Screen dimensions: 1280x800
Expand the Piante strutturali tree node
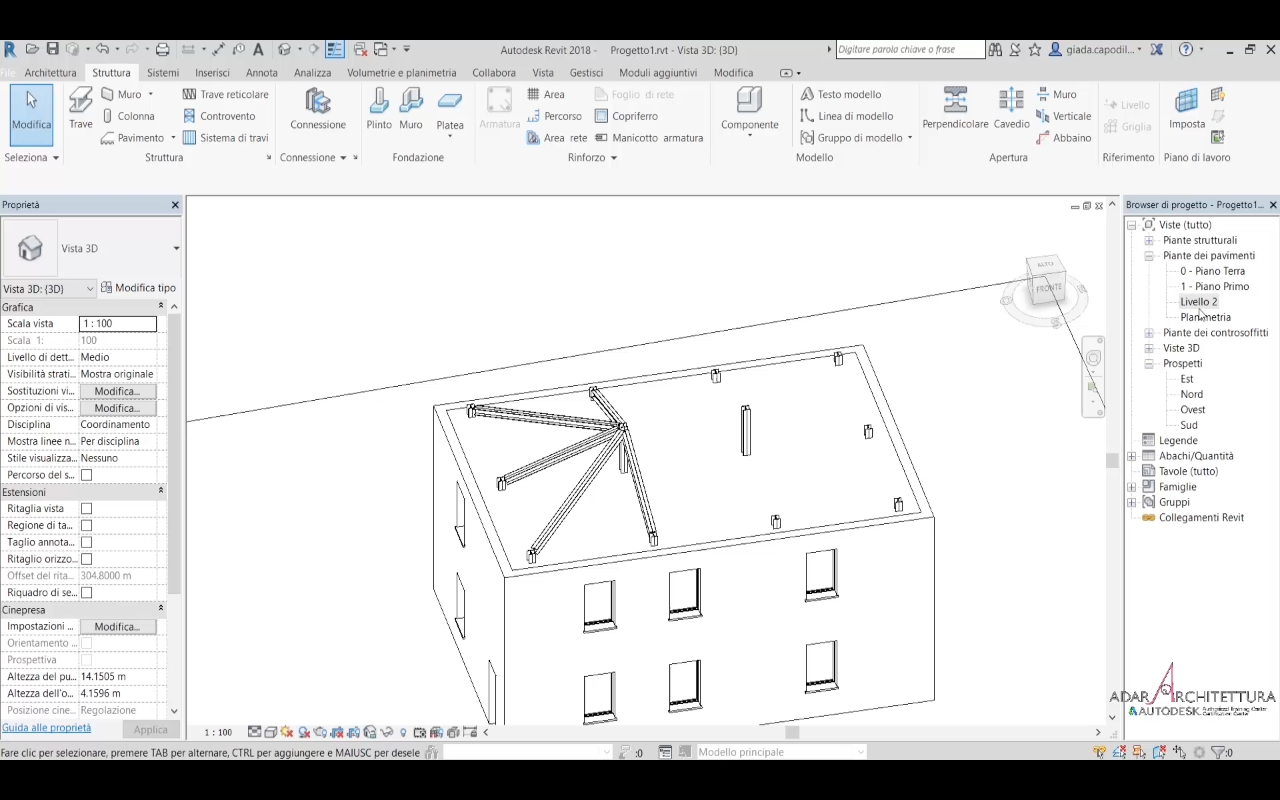click(1149, 240)
